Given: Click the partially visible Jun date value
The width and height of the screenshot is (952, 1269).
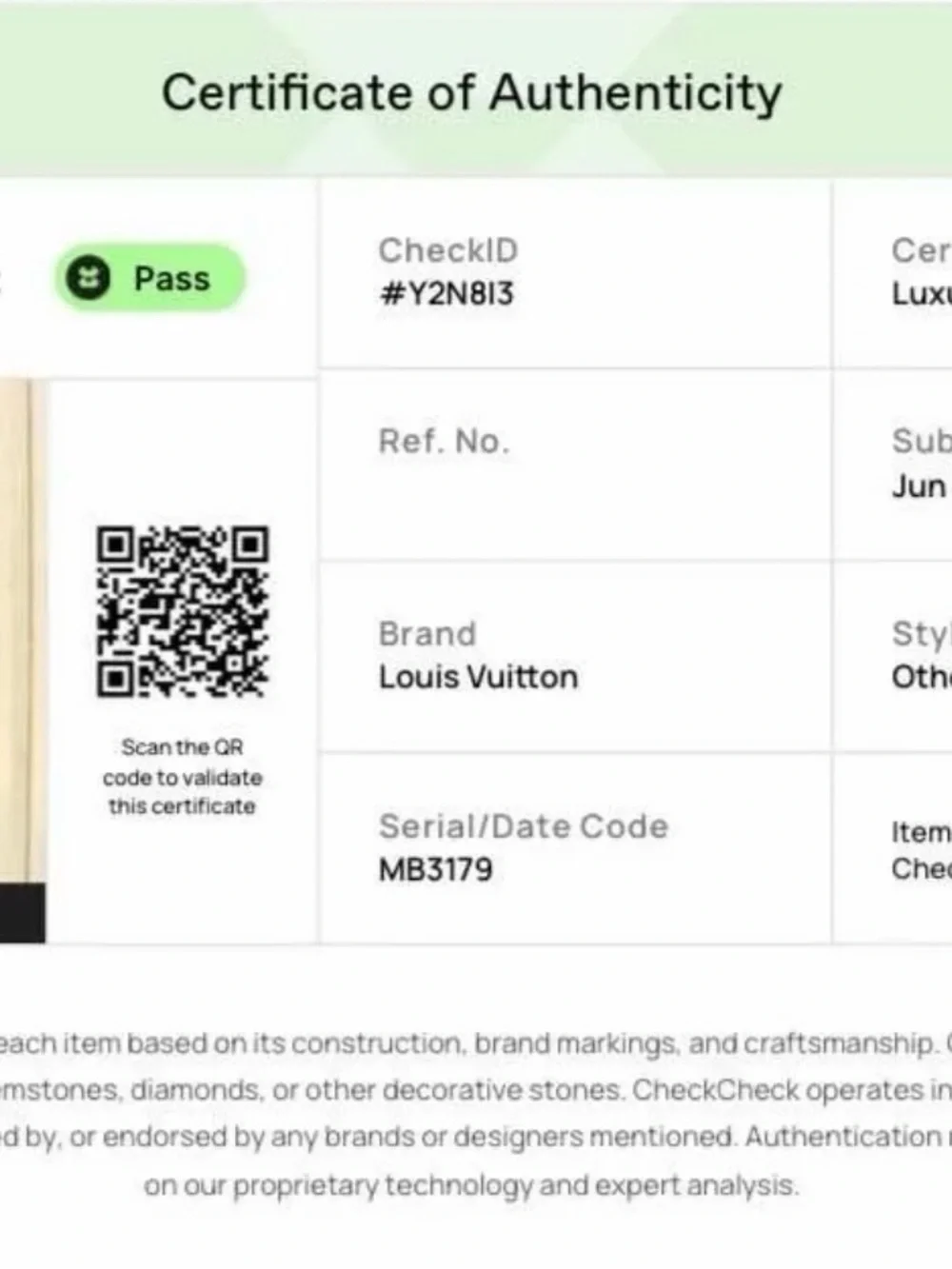Looking at the screenshot, I should click(x=921, y=486).
